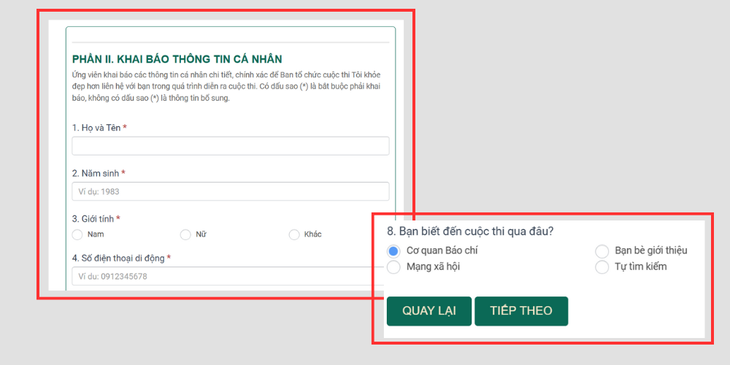Click the '1. Họ và Tên' label
The image size is (730, 365).
100,128
